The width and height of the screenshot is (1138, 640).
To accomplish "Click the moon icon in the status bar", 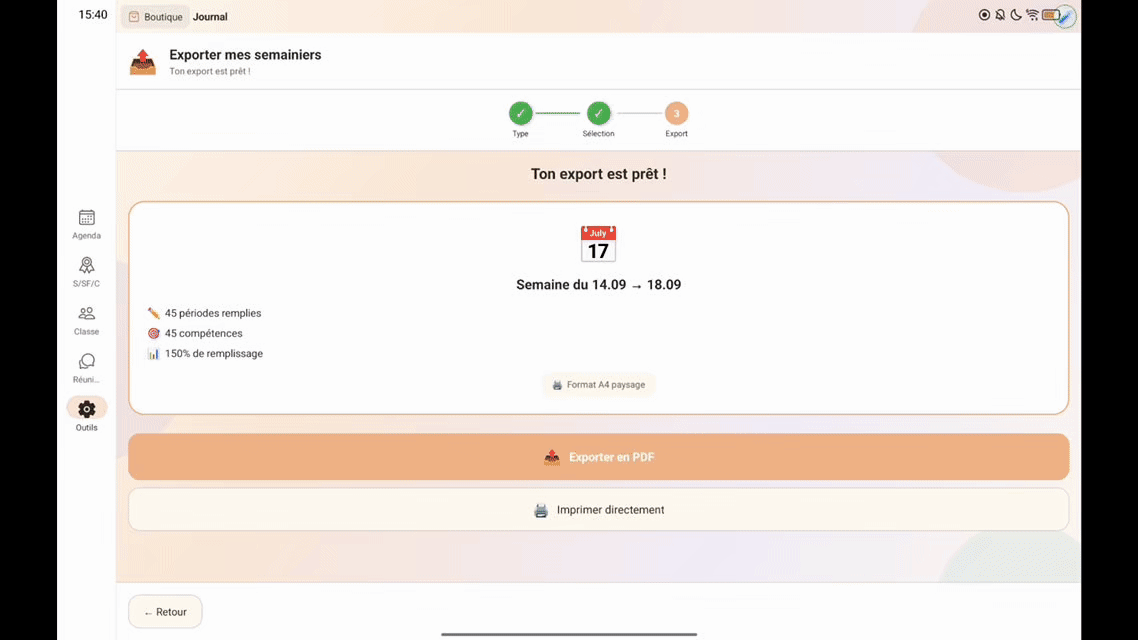I will pyautogui.click(x=1017, y=15).
